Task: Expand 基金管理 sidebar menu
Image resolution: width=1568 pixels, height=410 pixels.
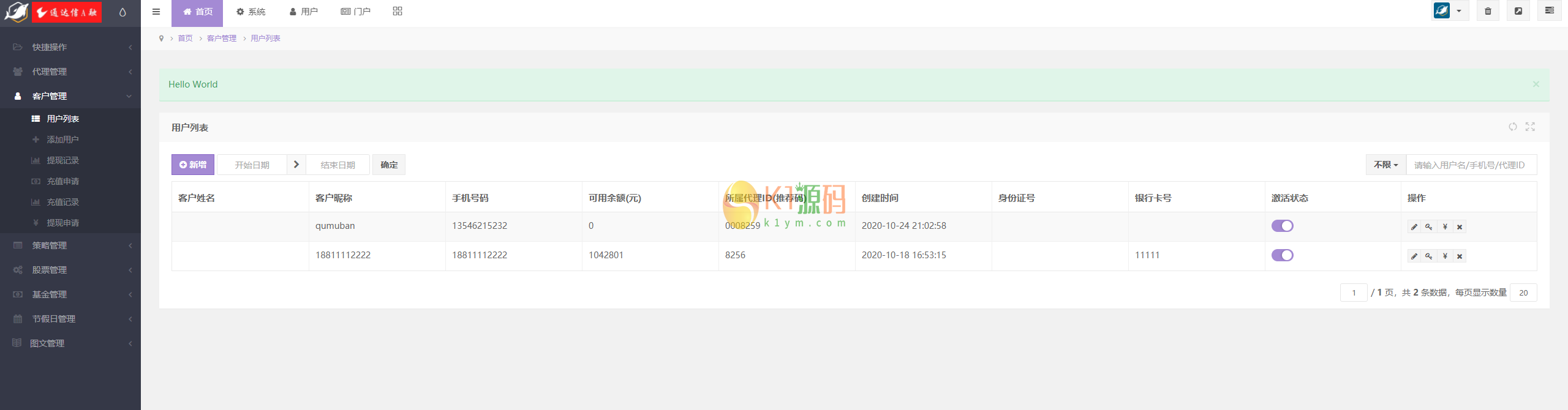Action: point(70,294)
